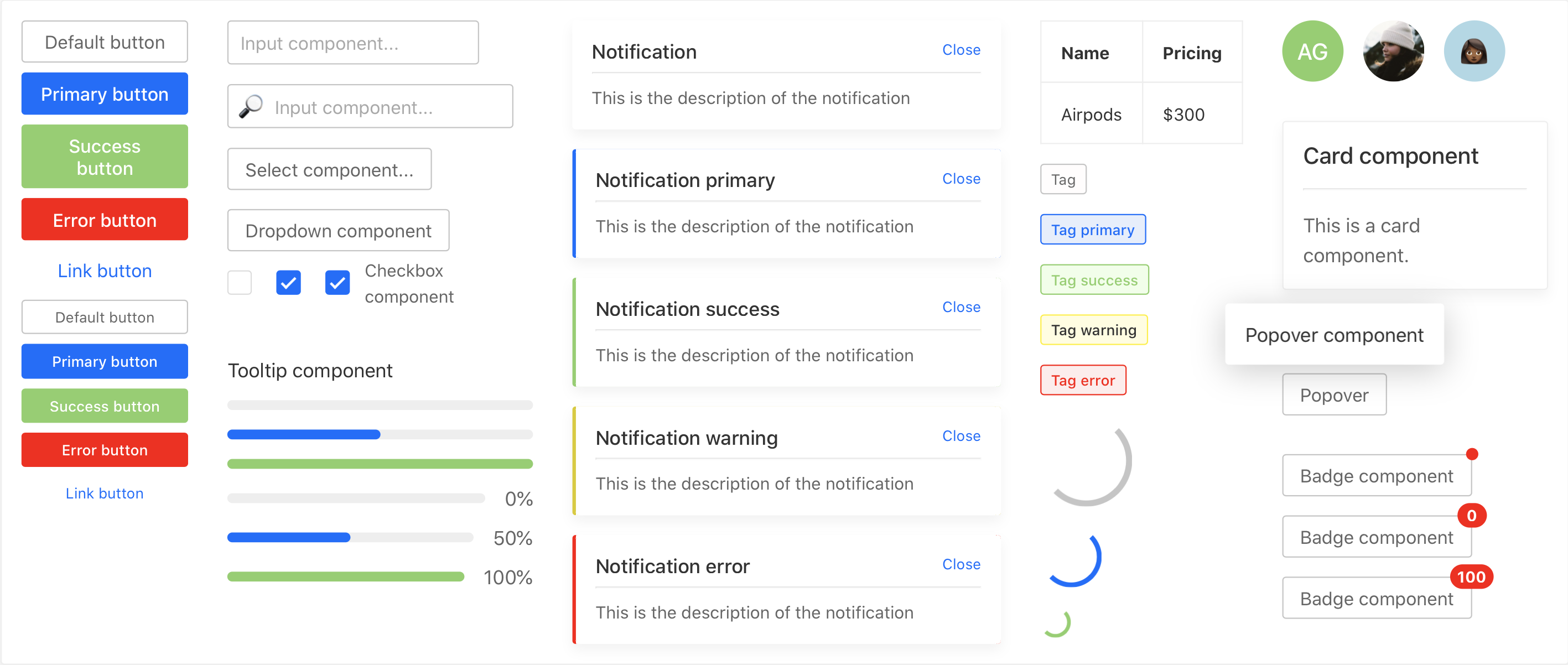Screen dimensions: 1568x665
Task: Open the Select component dropdown
Action: click(329, 170)
